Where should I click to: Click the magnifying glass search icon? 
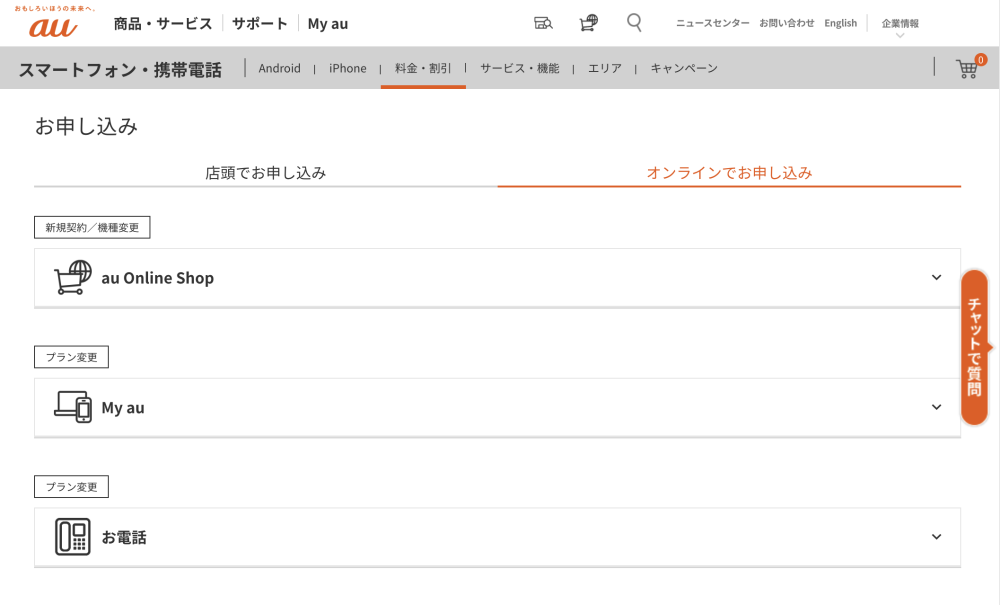(x=634, y=22)
